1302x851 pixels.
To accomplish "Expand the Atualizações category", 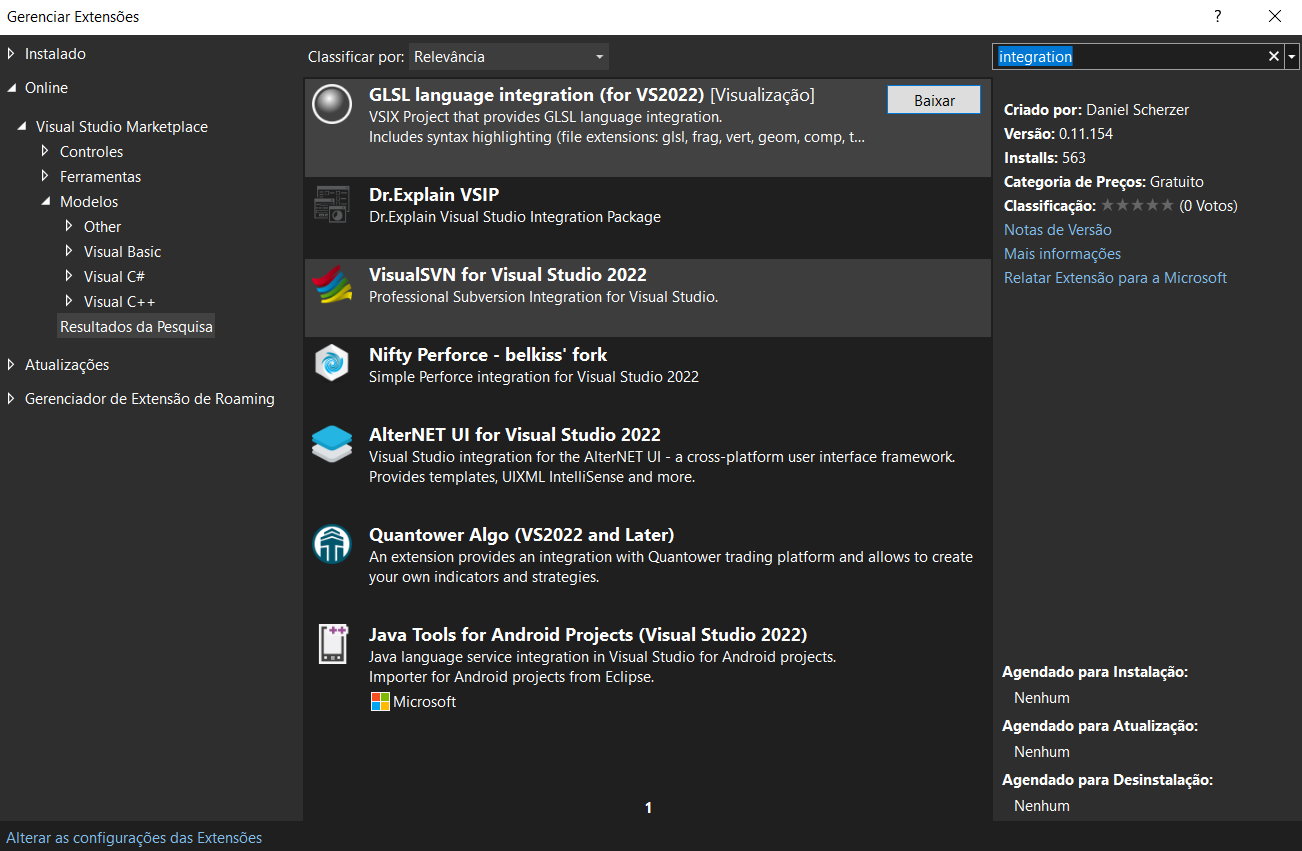I will click(x=12, y=365).
